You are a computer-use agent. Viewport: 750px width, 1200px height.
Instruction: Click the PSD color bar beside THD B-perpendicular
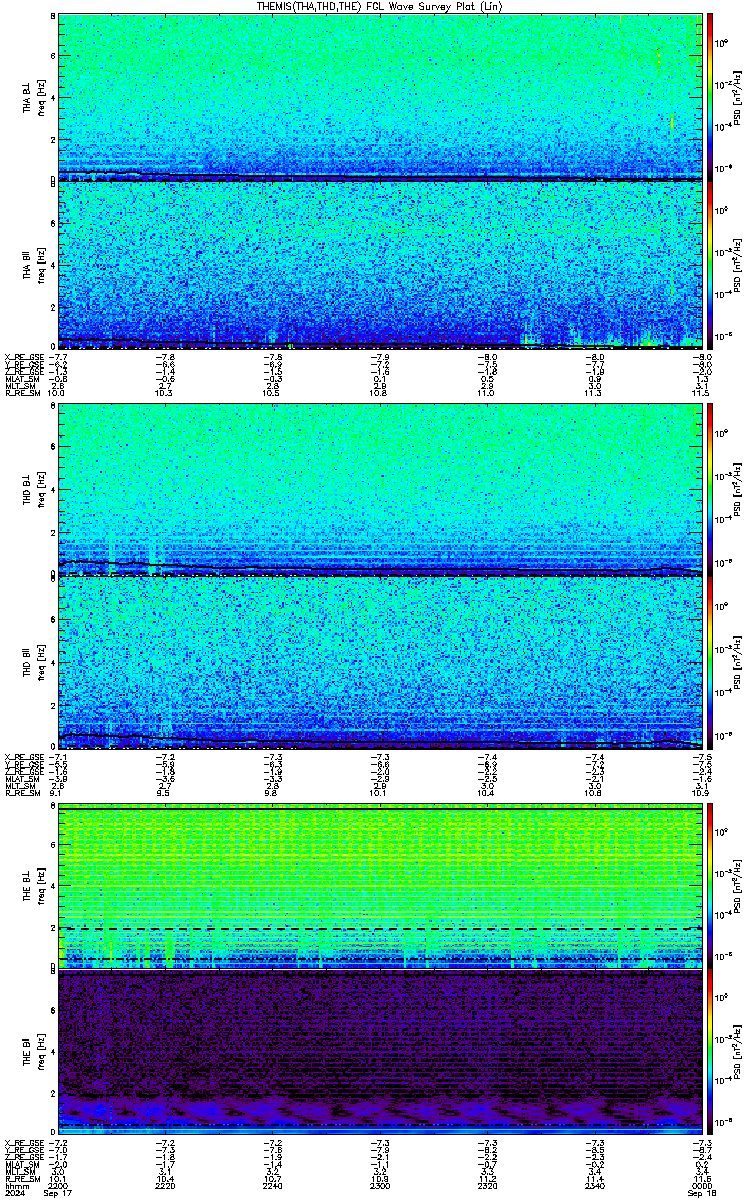(710, 488)
